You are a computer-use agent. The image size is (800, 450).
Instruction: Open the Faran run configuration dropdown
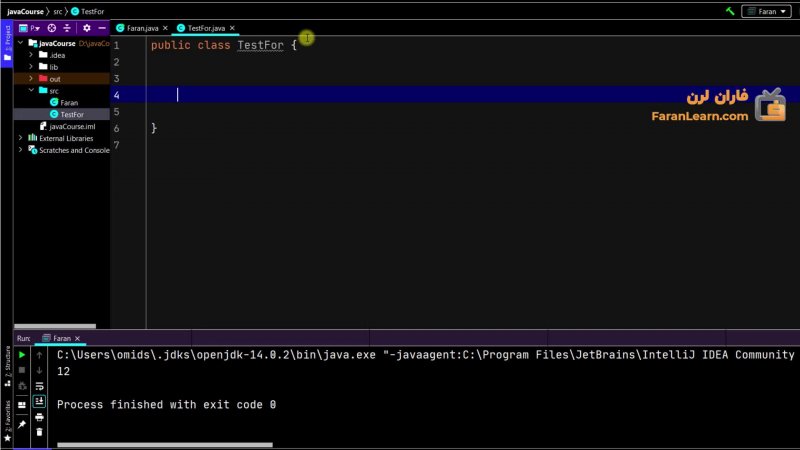pyautogui.click(x=766, y=10)
